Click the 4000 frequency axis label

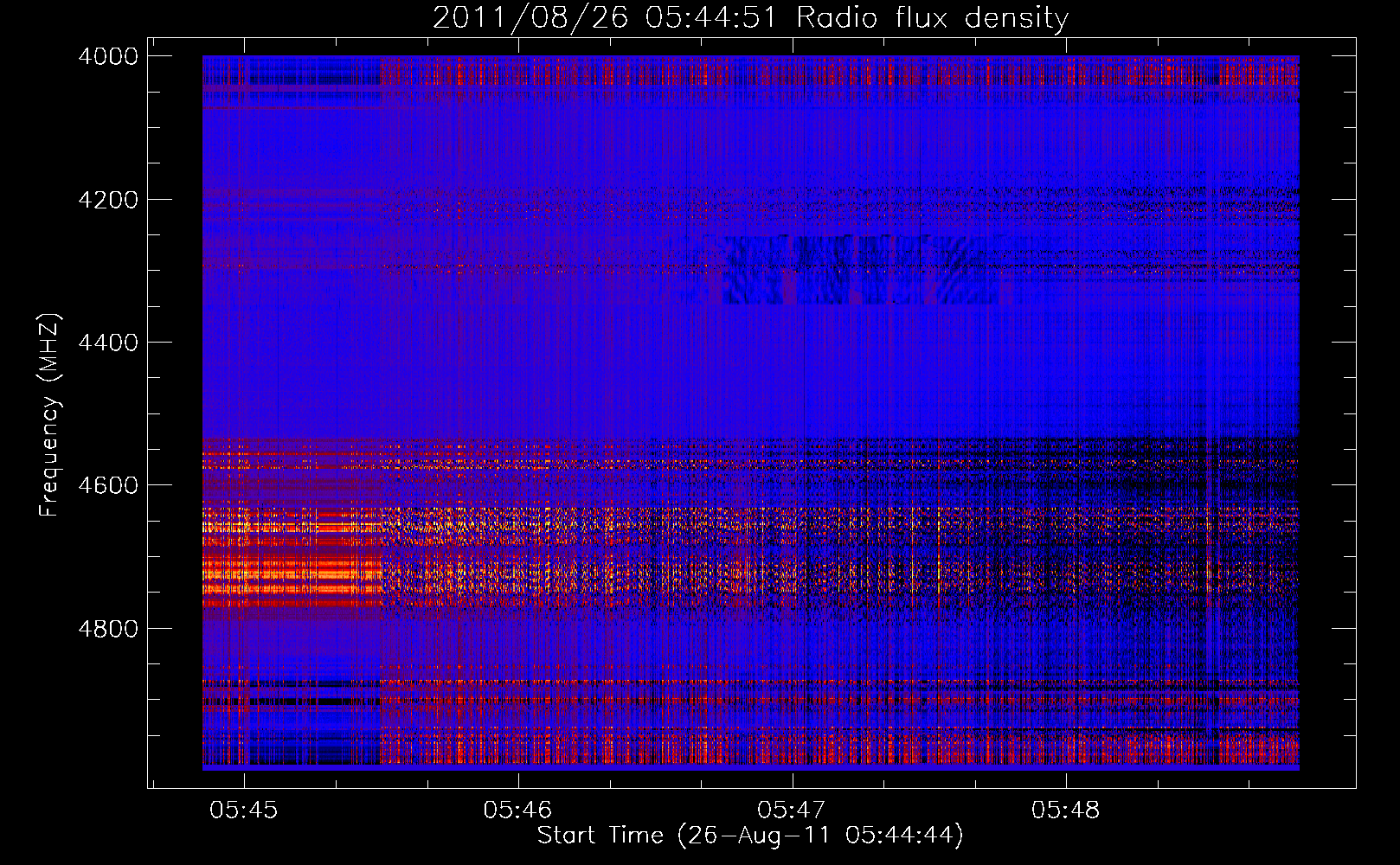point(108,56)
